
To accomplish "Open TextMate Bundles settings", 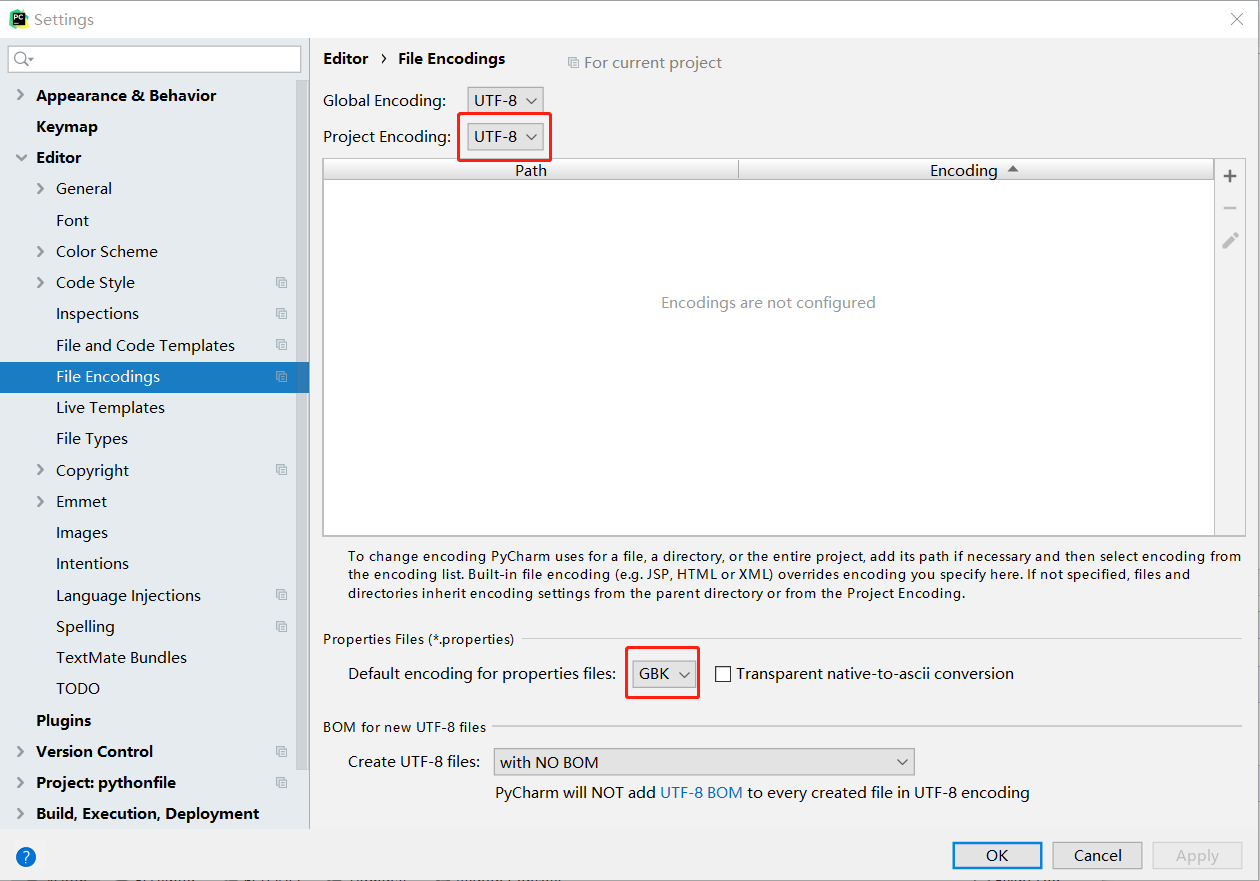I will [121, 658].
